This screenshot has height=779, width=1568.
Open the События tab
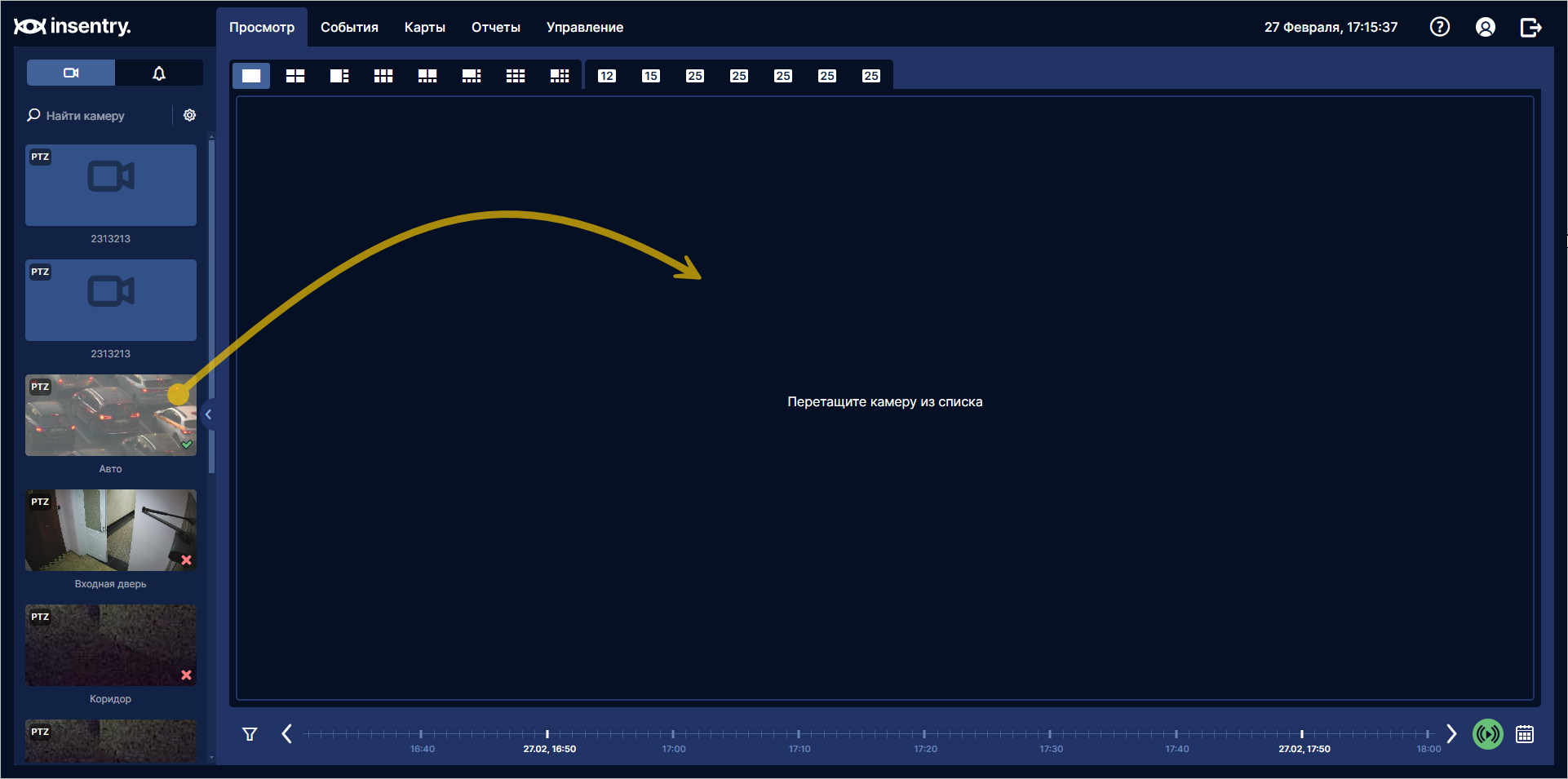point(349,27)
